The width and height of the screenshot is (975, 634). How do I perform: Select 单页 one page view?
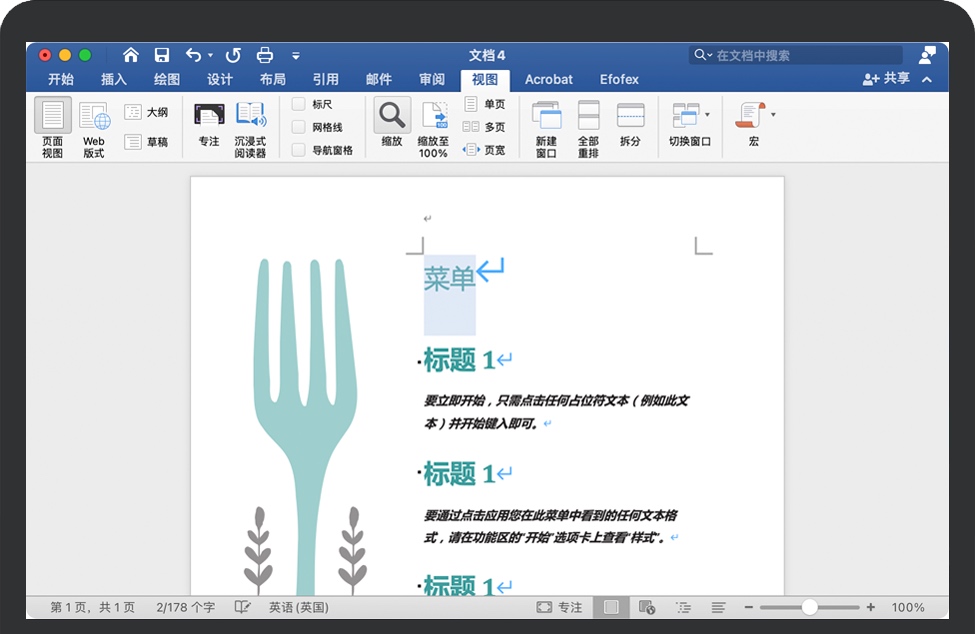coord(484,104)
